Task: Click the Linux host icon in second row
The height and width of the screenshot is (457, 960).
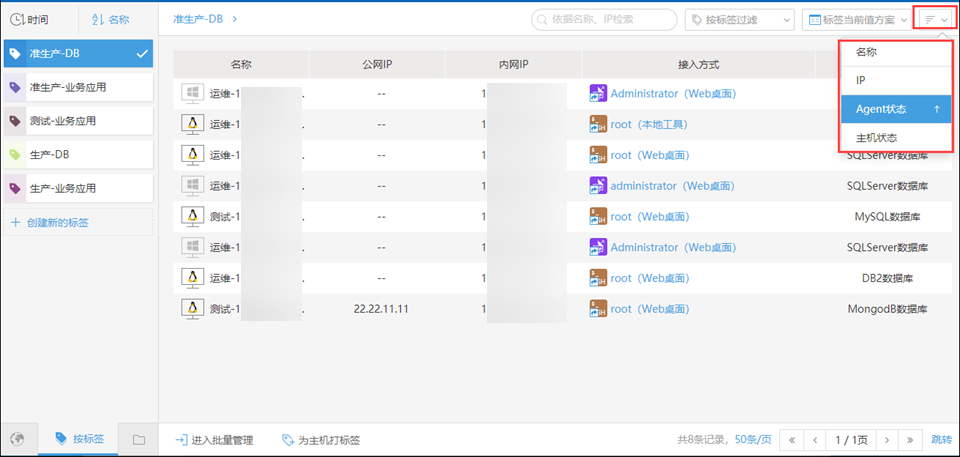Action: pos(191,124)
